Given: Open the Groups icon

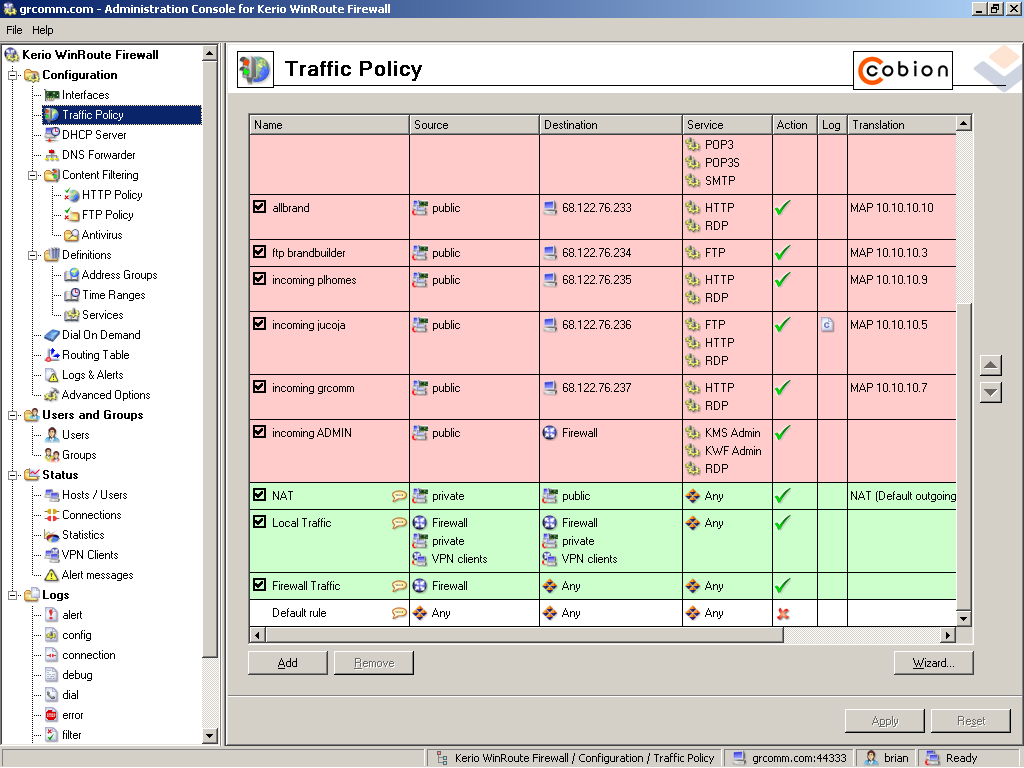Looking at the screenshot, I should click(52, 455).
